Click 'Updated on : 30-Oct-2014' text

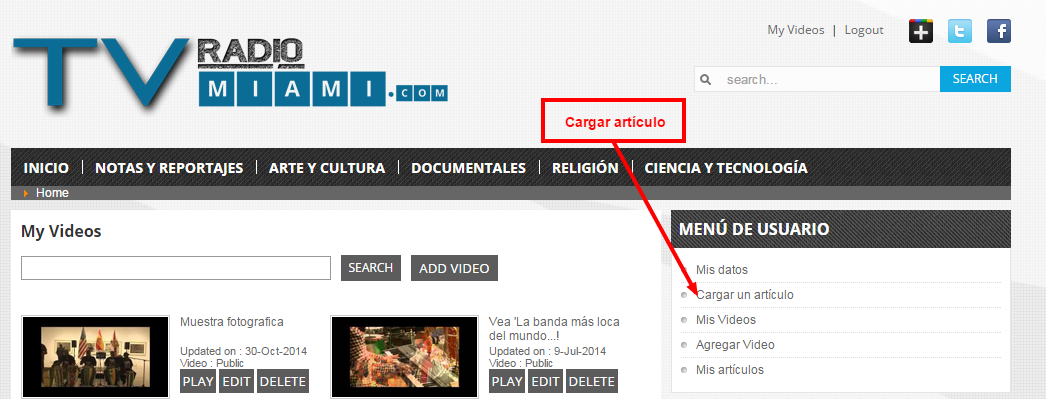point(243,352)
